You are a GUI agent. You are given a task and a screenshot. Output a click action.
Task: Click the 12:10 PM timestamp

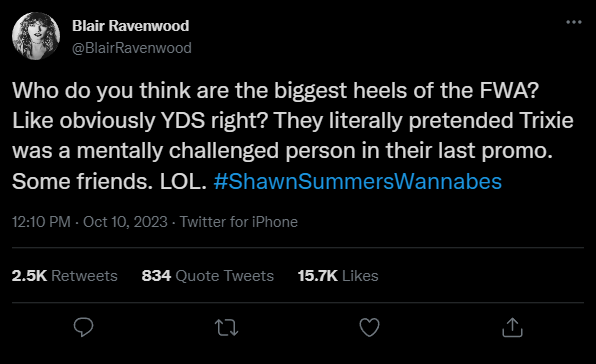click(x=41, y=222)
